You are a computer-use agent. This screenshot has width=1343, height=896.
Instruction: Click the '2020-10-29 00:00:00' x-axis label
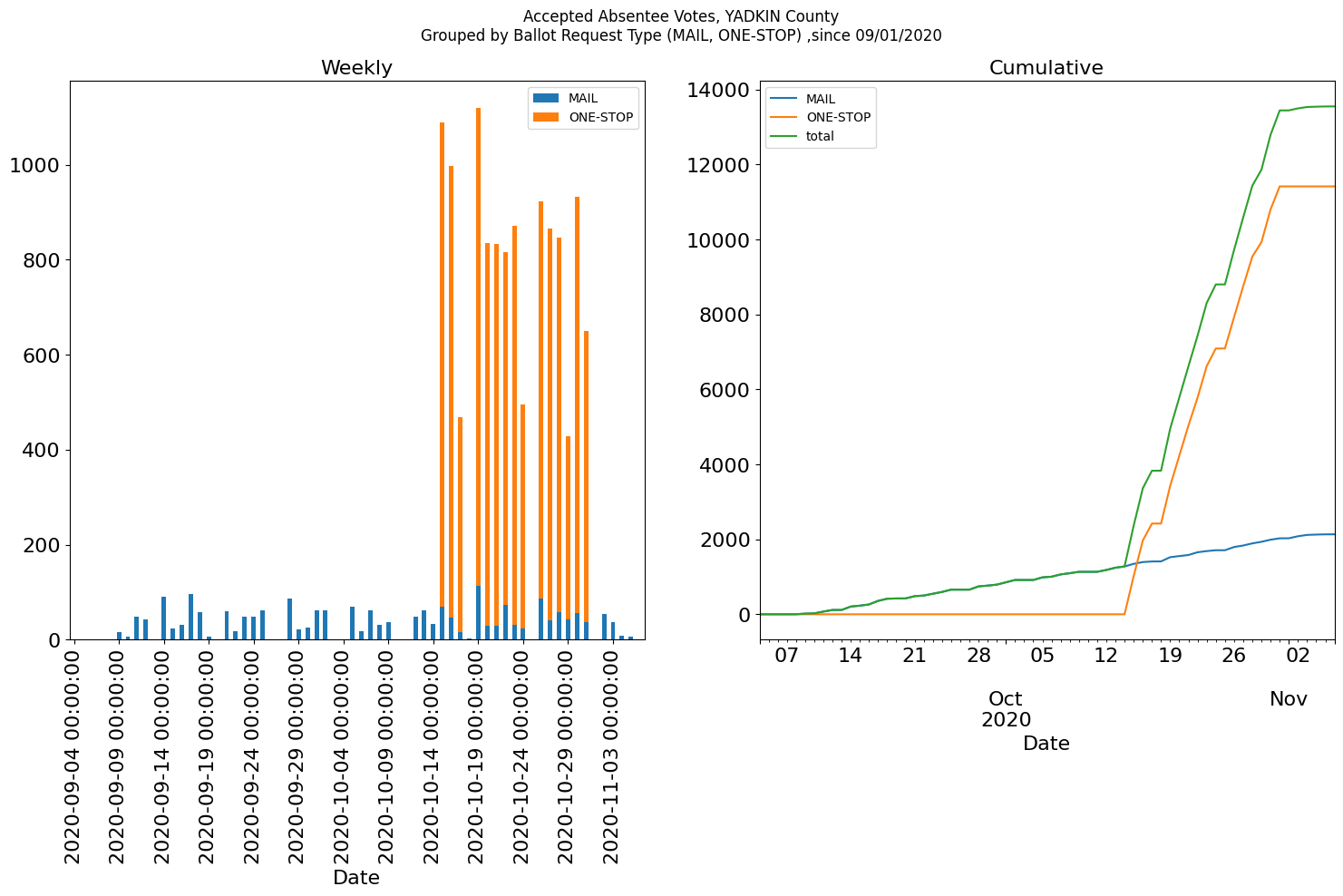coord(567,755)
